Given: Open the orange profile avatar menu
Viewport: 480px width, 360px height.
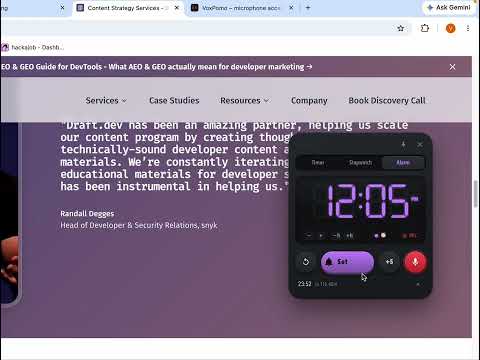Looking at the screenshot, I should 451,28.
